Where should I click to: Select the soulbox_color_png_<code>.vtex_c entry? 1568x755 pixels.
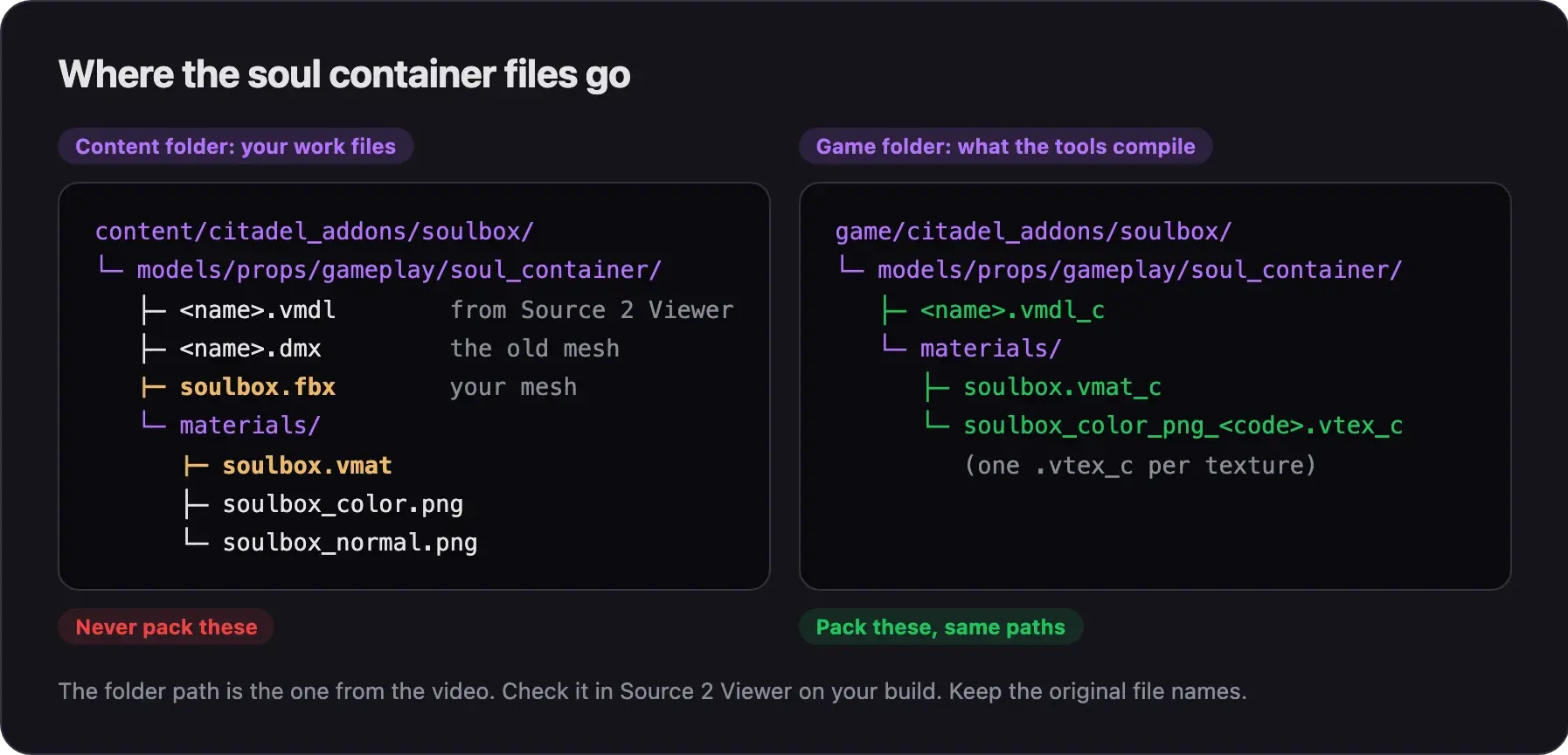click(x=1183, y=426)
